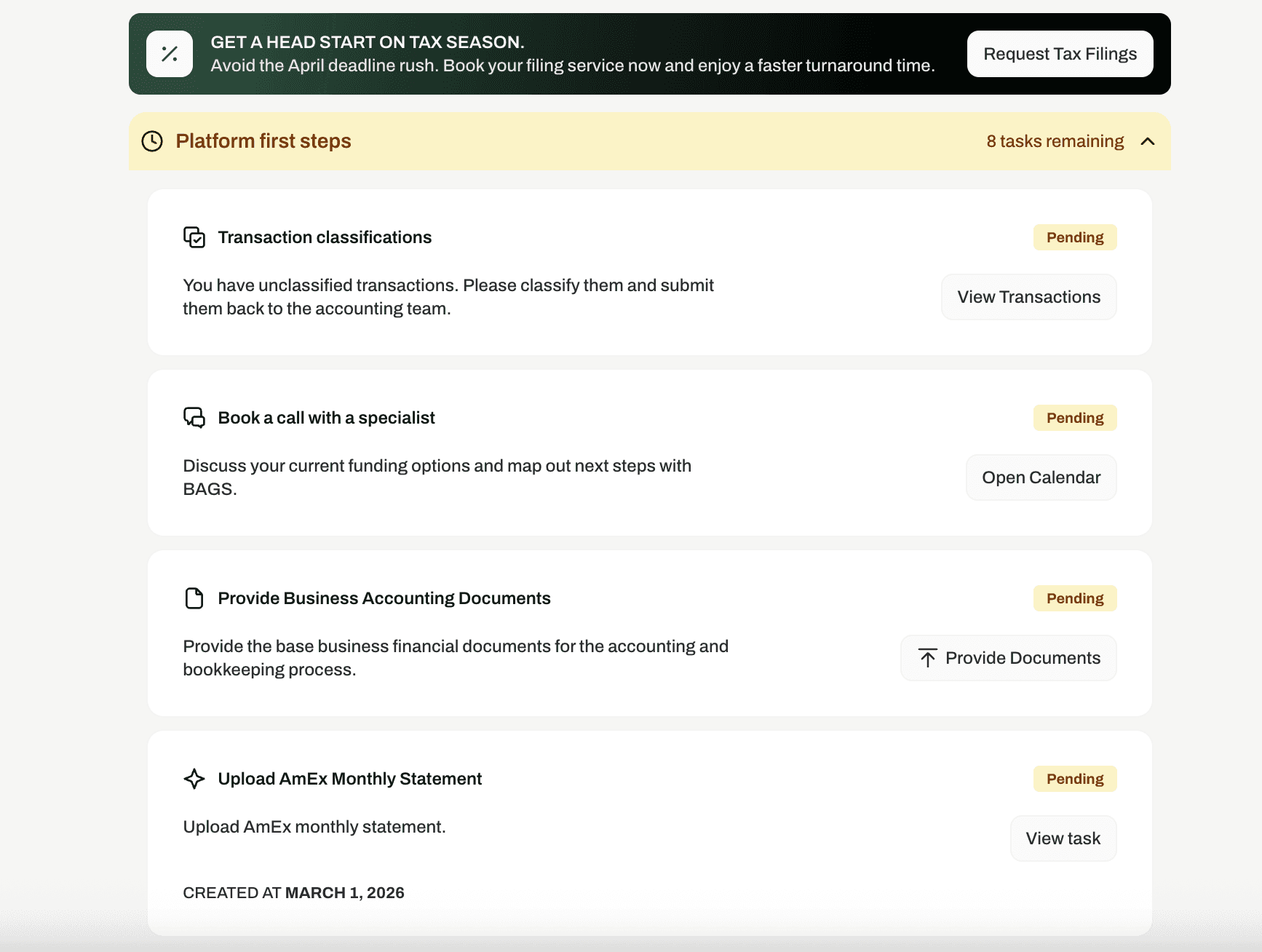Click Request Tax Filings button

coord(1060,54)
